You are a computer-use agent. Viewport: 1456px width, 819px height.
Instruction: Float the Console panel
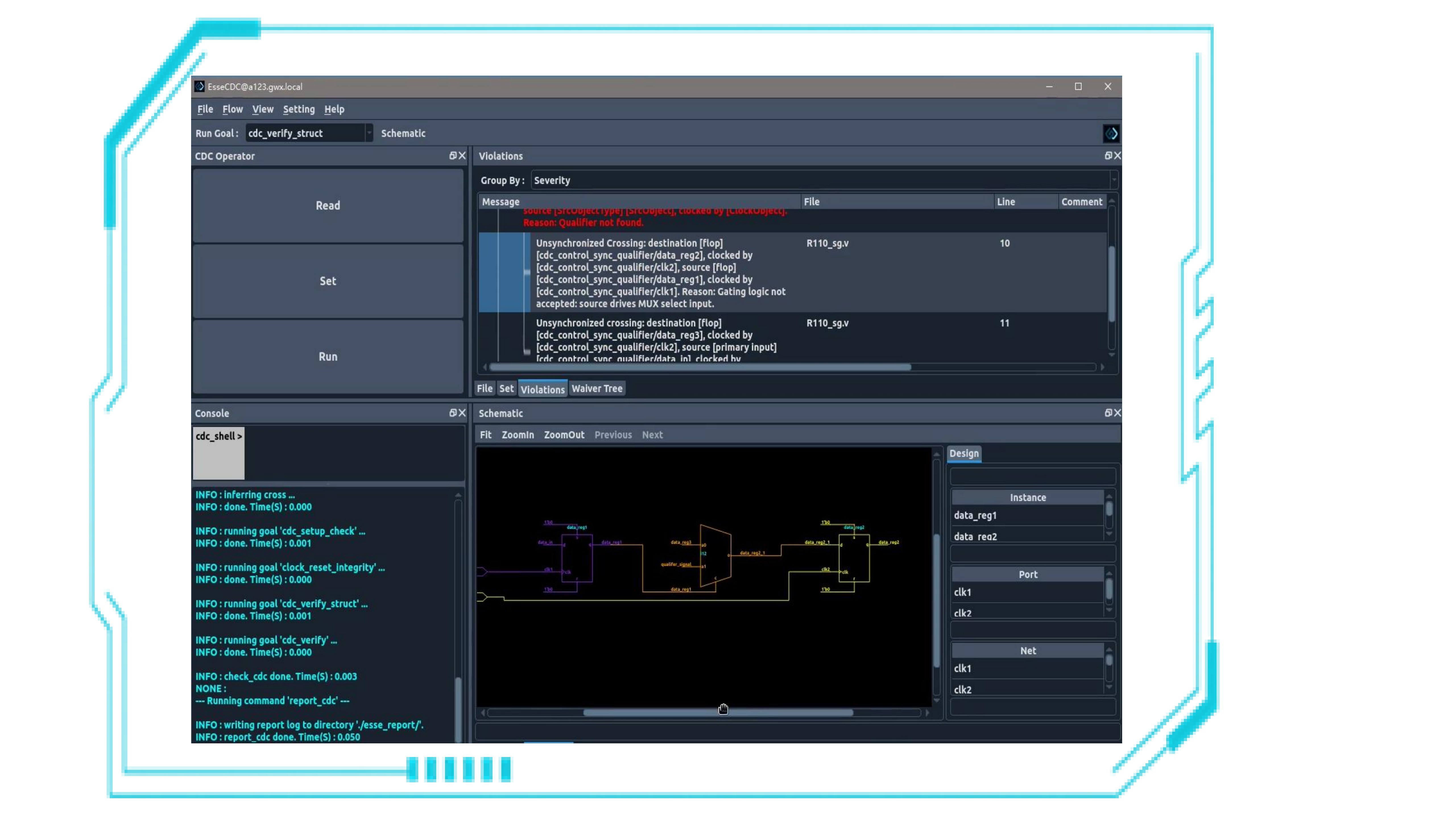click(452, 413)
